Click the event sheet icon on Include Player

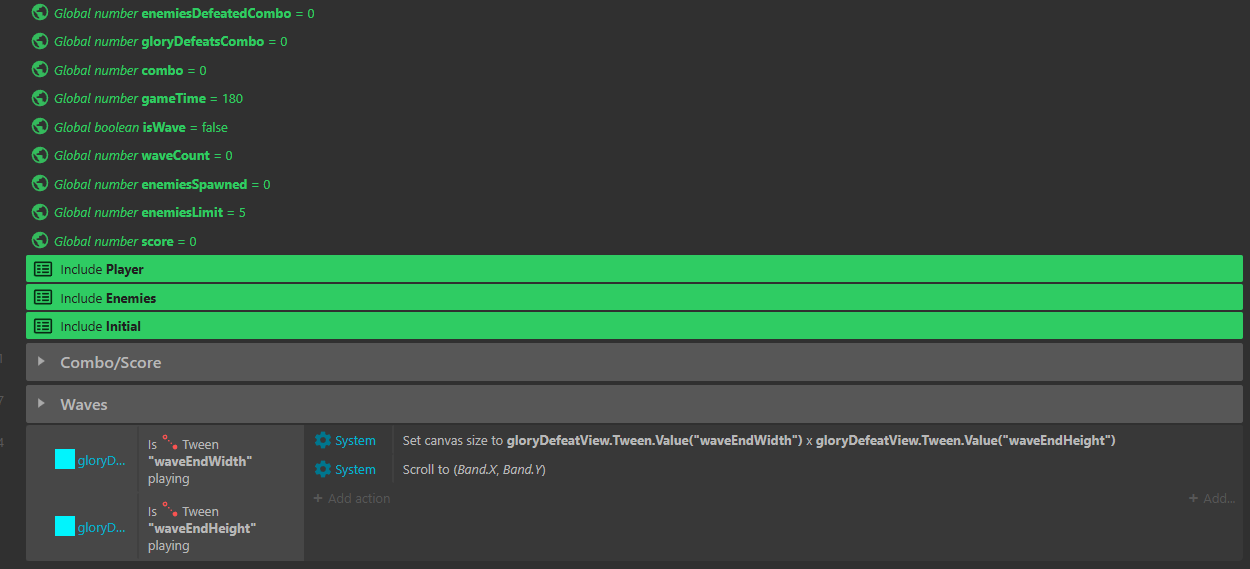click(x=43, y=269)
